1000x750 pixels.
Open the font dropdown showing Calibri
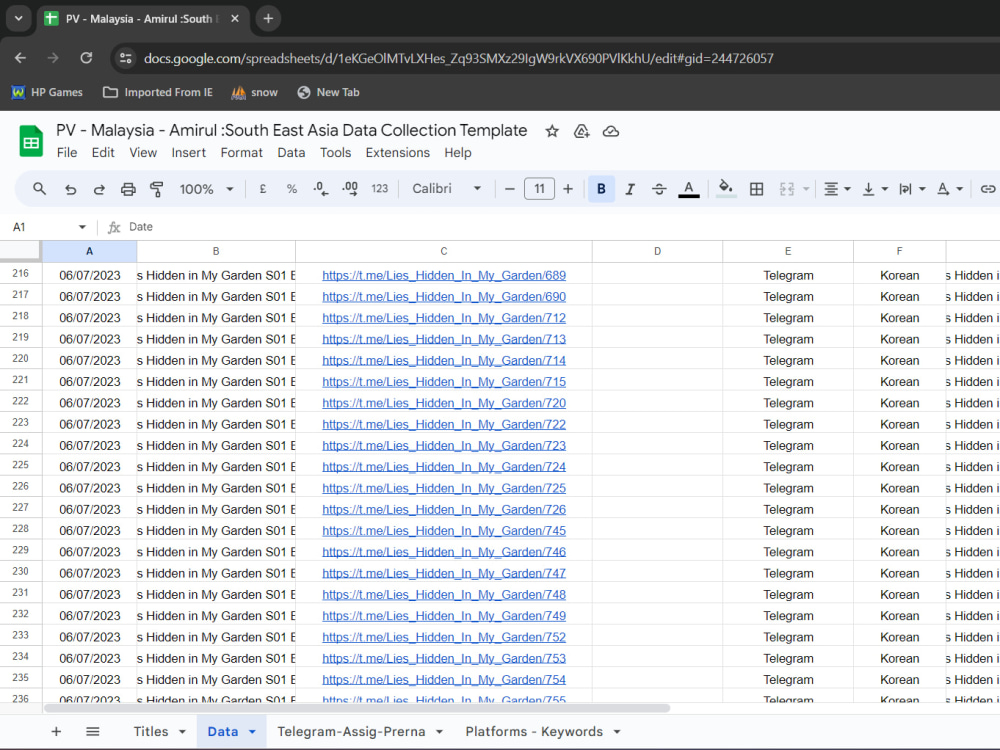(446, 188)
